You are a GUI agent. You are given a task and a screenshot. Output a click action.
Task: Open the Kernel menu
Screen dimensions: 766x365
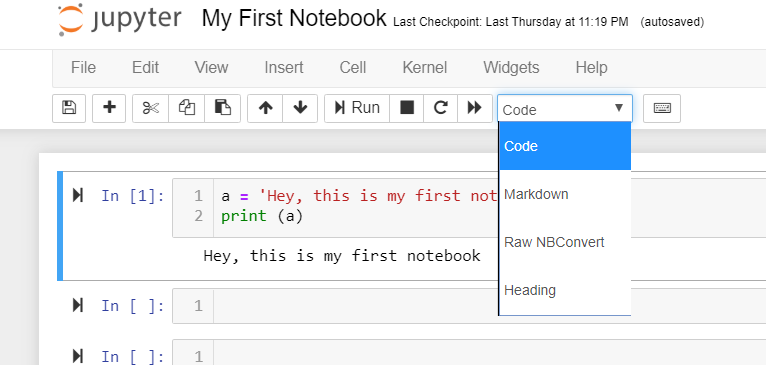(x=425, y=67)
